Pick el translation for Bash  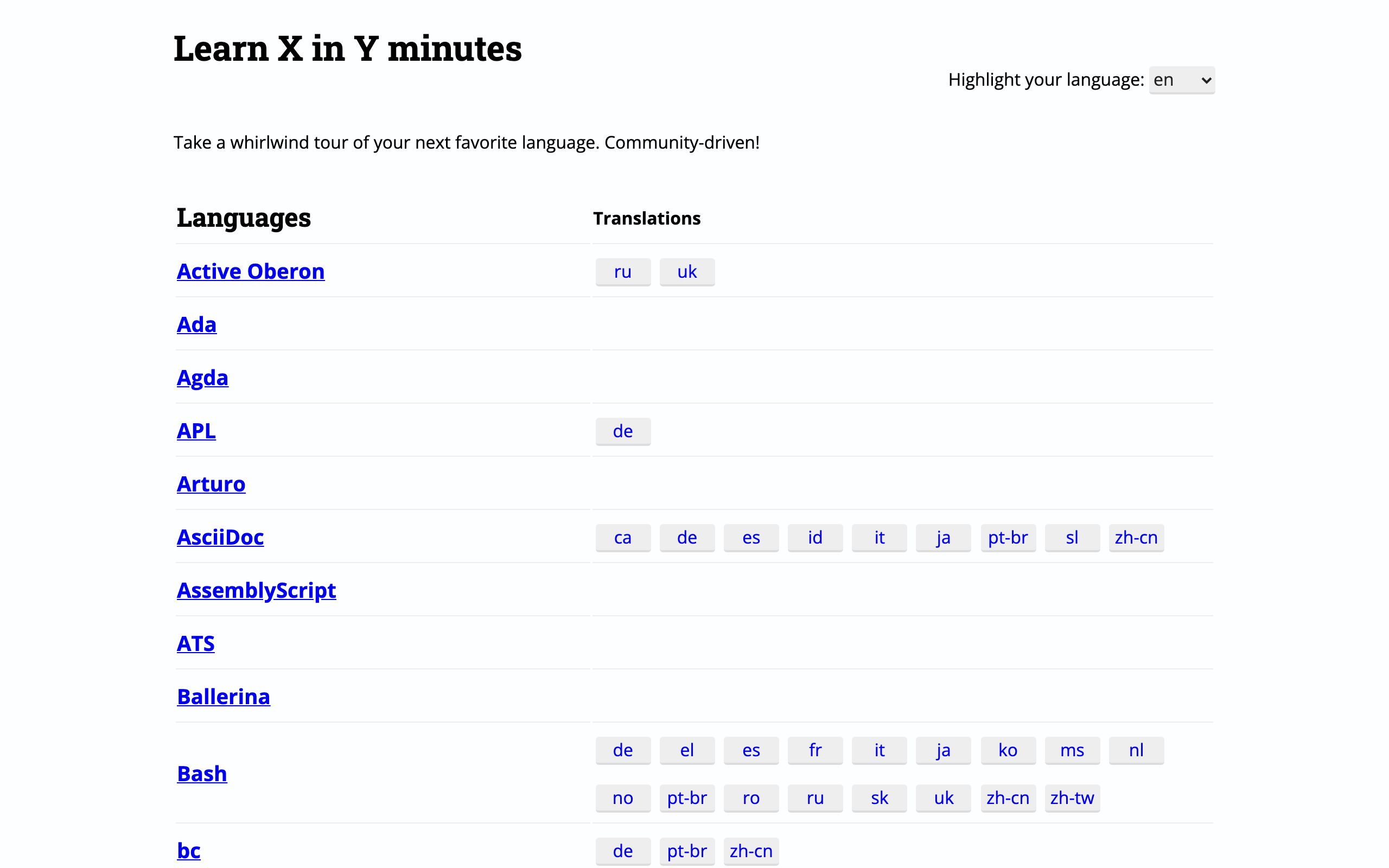click(x=687, y=750)
